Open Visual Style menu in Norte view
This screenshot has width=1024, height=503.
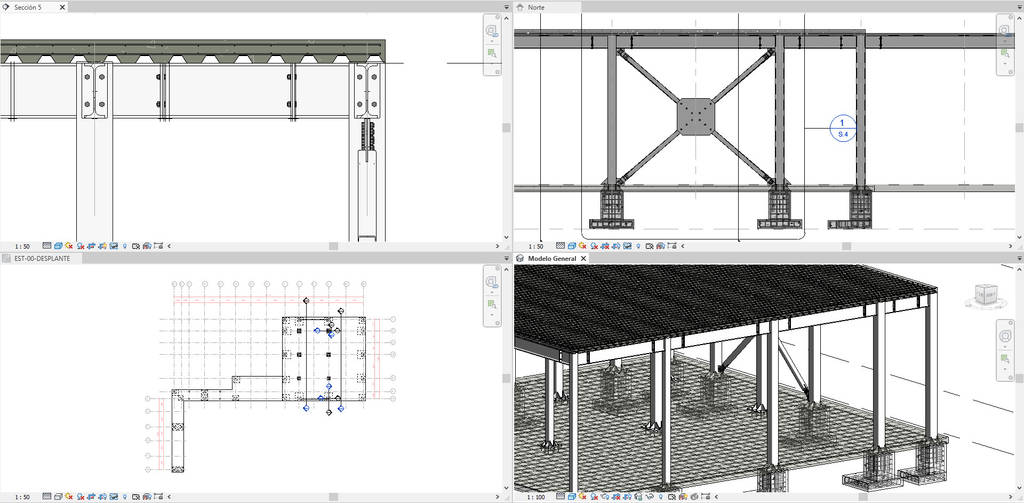click(x=571, y=246)
